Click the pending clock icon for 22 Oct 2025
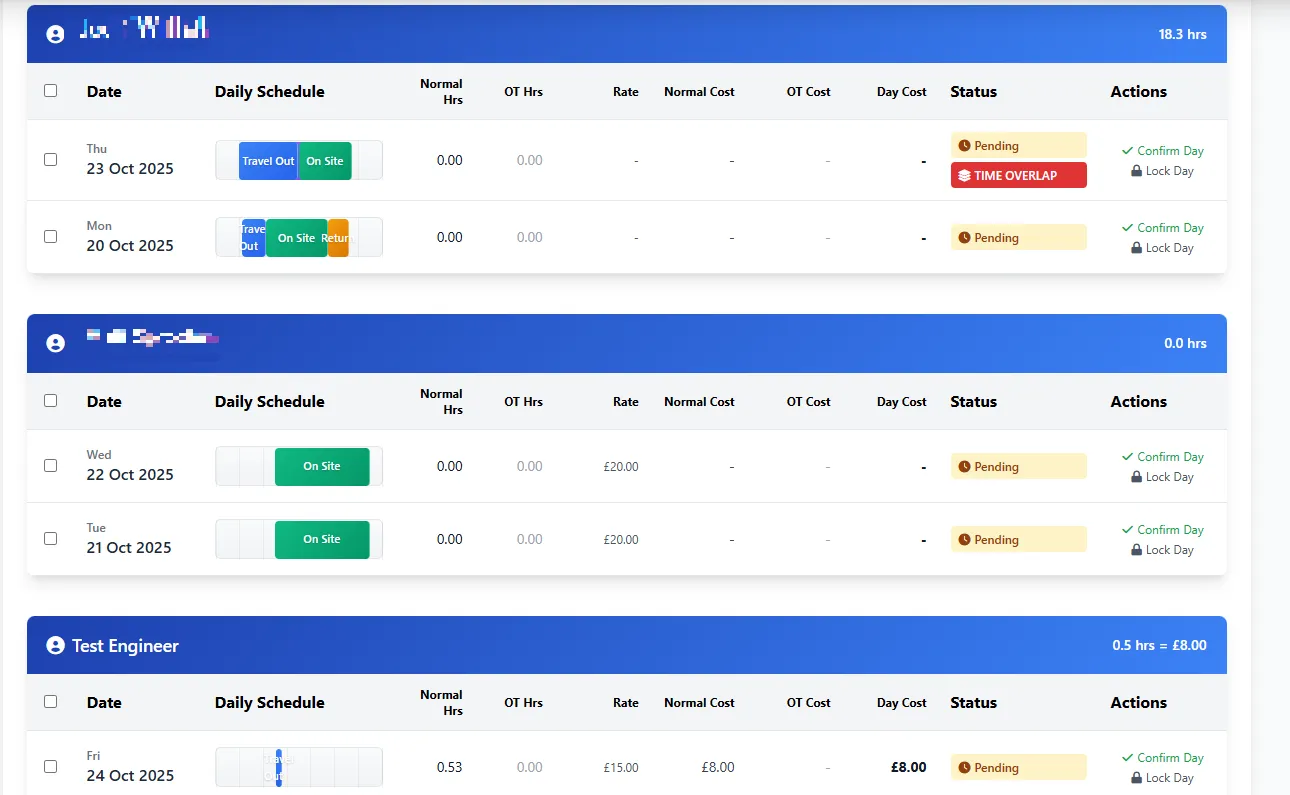1290x795 pixels. tap(964, 467)
